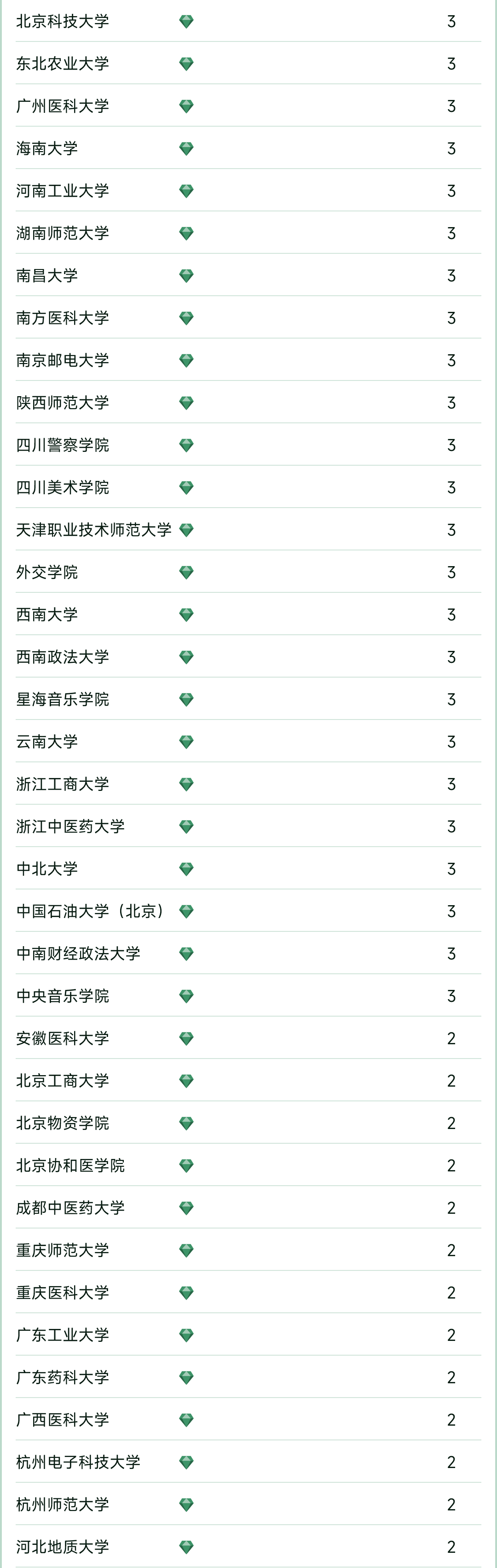
Task: Open the 安徽医科大学 row
Action: click(248, 1038)
